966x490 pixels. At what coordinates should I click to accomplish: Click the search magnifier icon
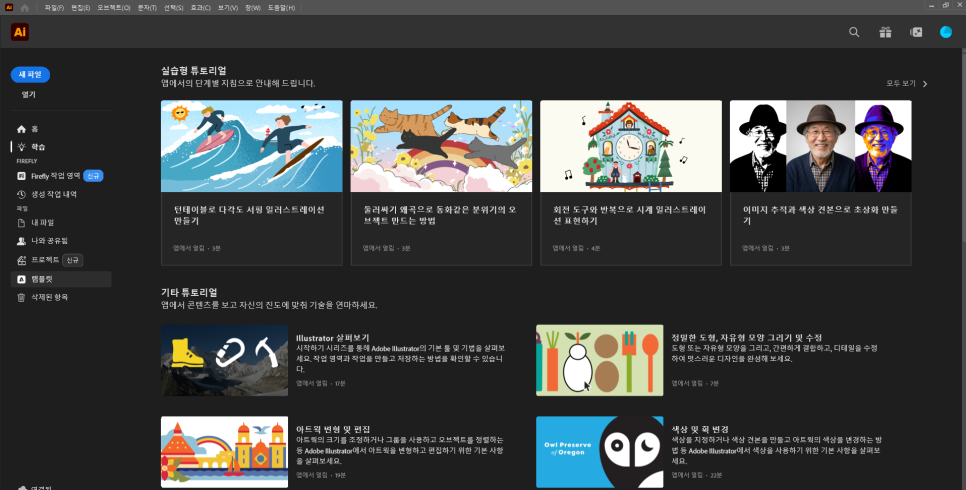click(x=854, y=32)
